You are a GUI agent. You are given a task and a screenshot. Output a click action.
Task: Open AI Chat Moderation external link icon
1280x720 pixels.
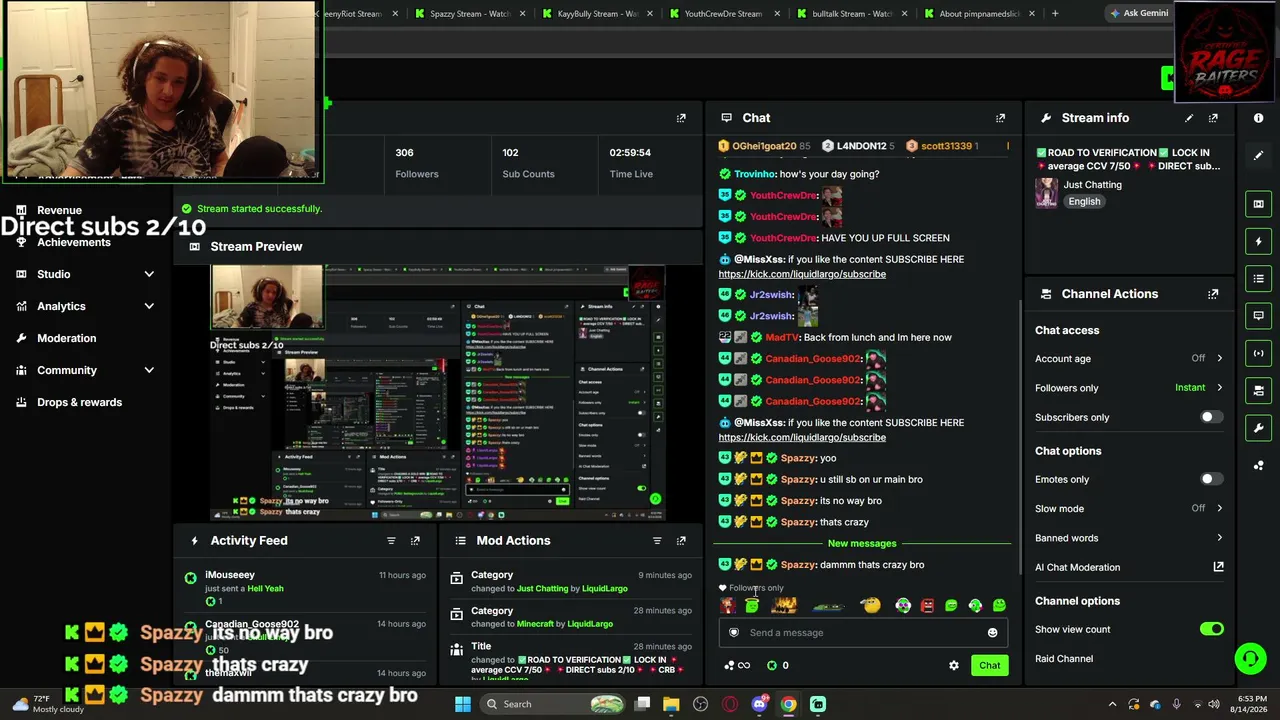(x=1218, y=567)
